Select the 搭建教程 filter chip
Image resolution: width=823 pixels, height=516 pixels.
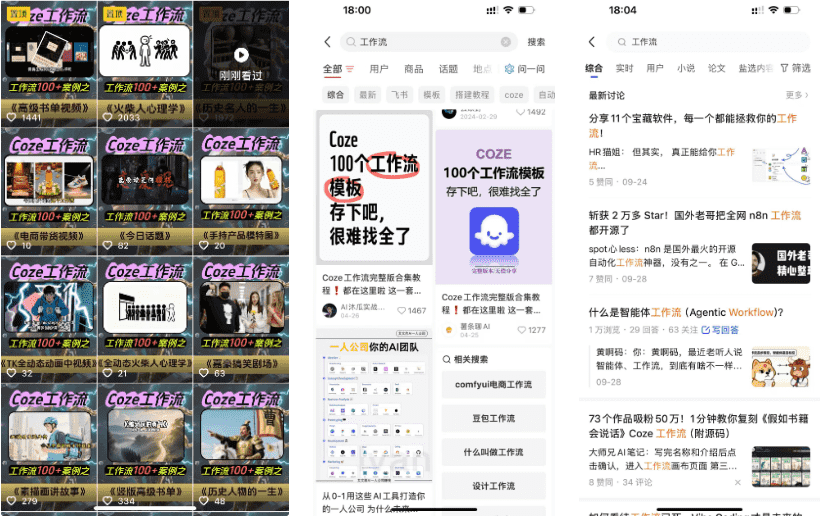tap(472, 94)
